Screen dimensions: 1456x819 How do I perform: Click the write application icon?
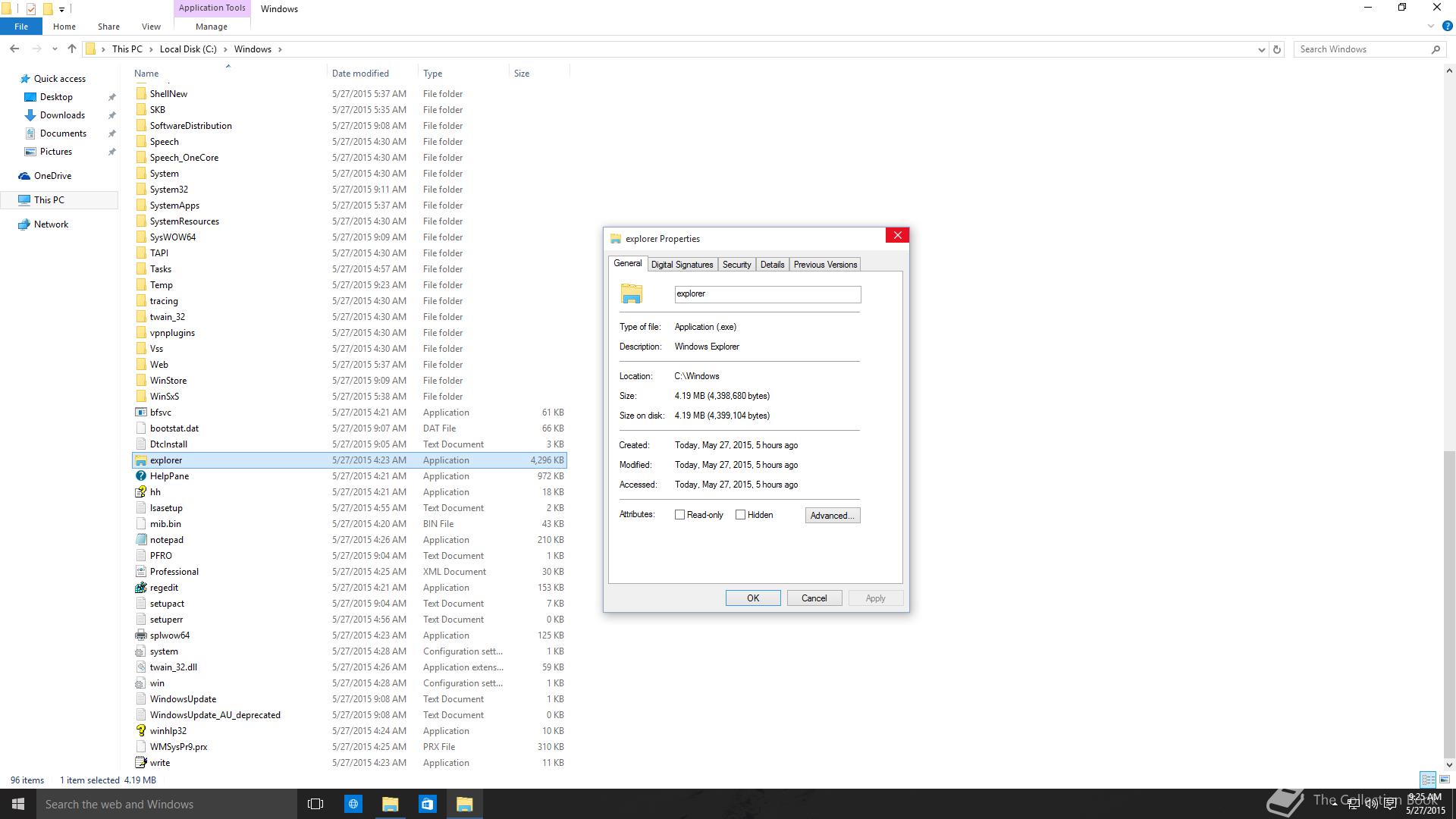[x=140, y=763]
